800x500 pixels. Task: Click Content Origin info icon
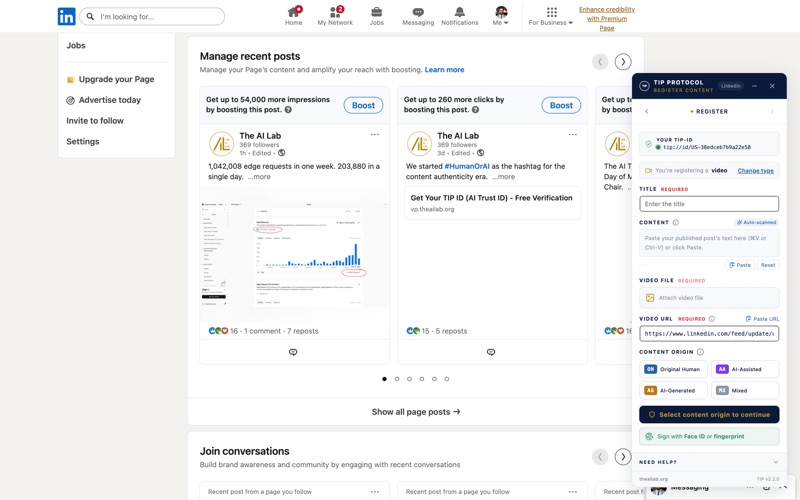[x=701, y=352]
